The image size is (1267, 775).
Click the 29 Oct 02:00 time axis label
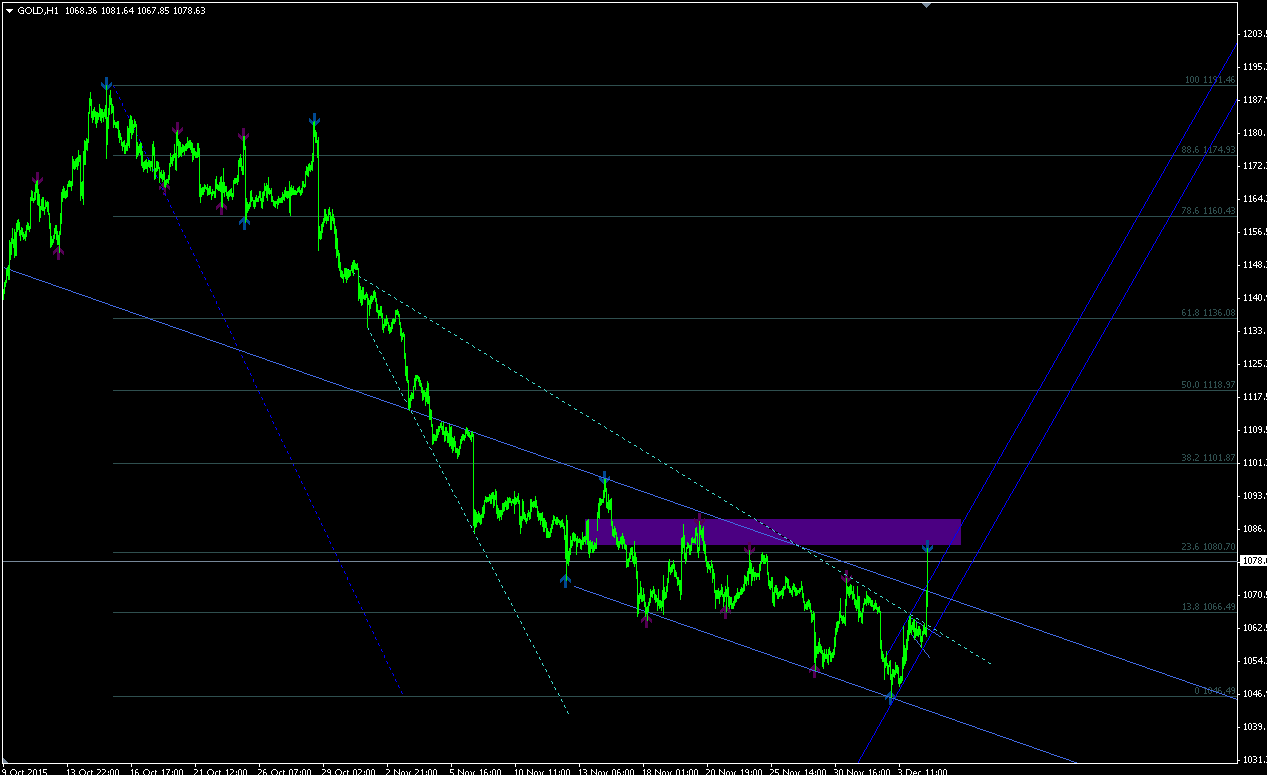pyautogui.click(x=350, y=771)
